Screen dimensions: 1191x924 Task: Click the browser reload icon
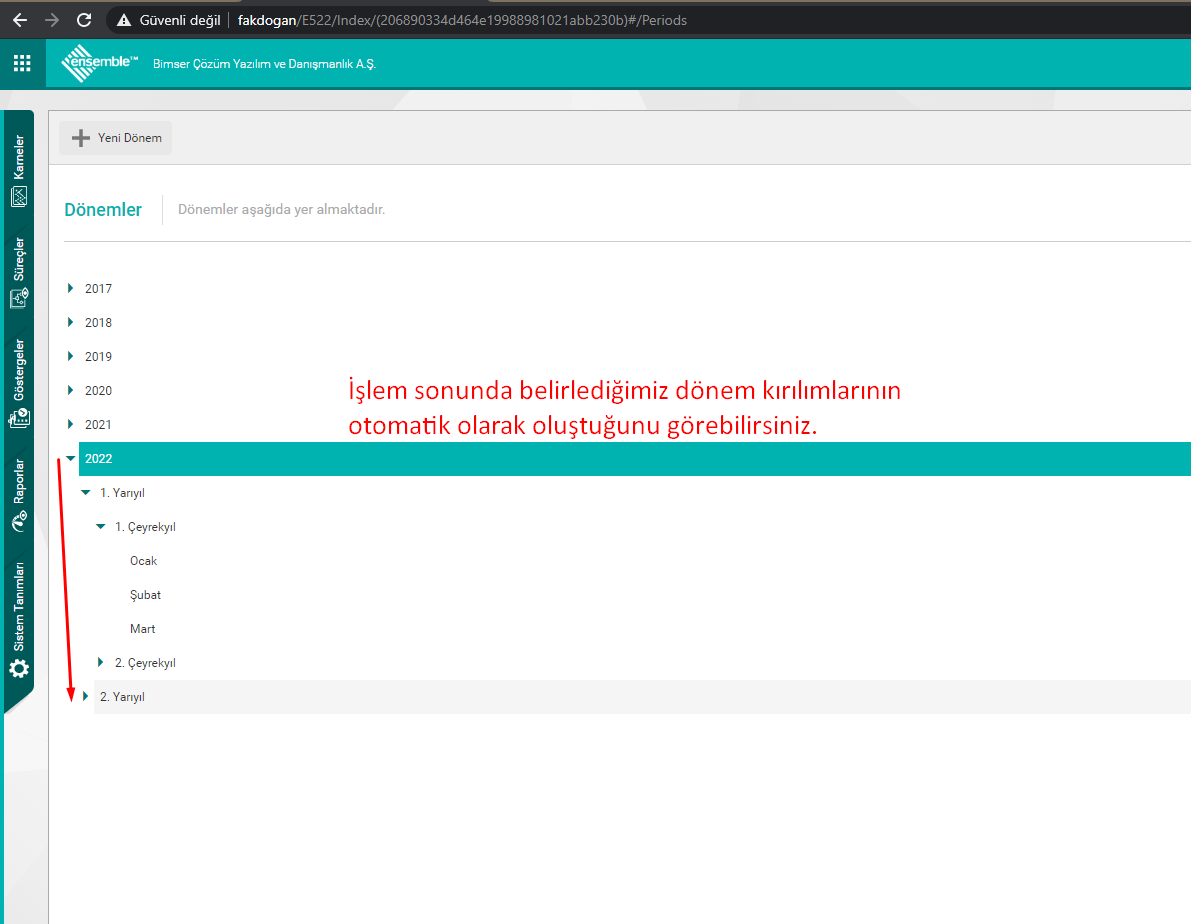tap(84, 20)
